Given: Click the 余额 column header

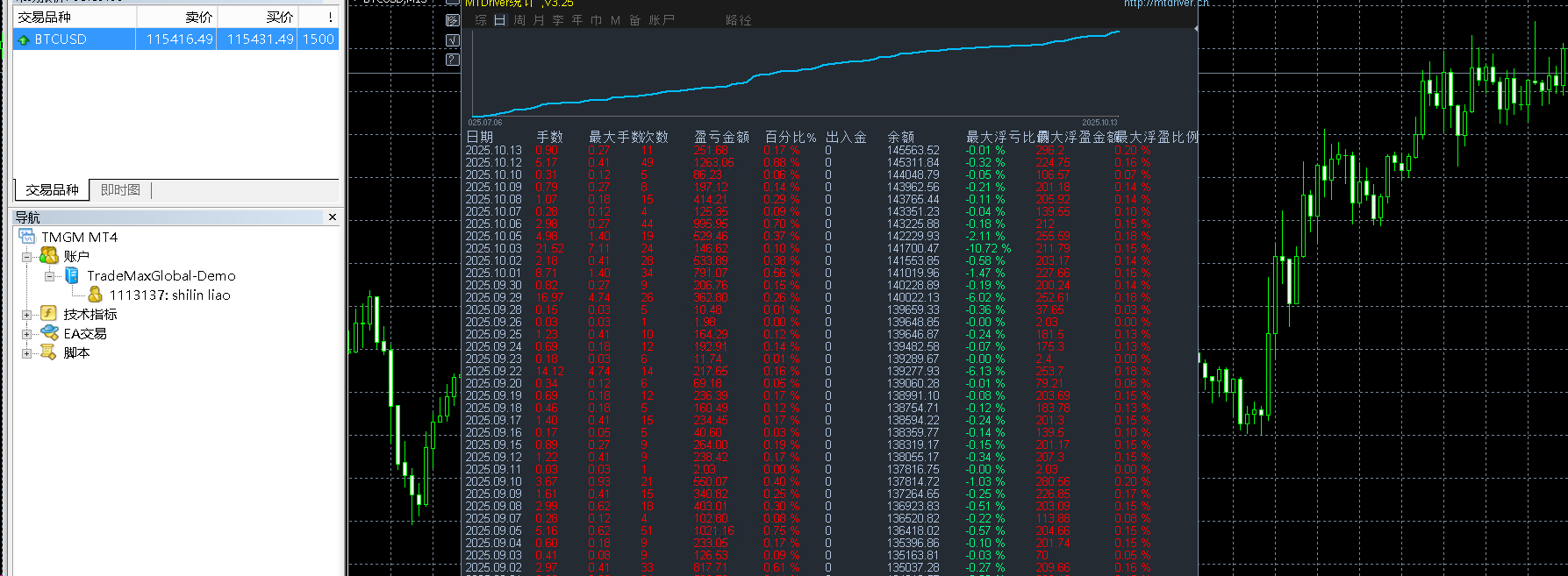Looking at the screenshot, I should 901,137.
